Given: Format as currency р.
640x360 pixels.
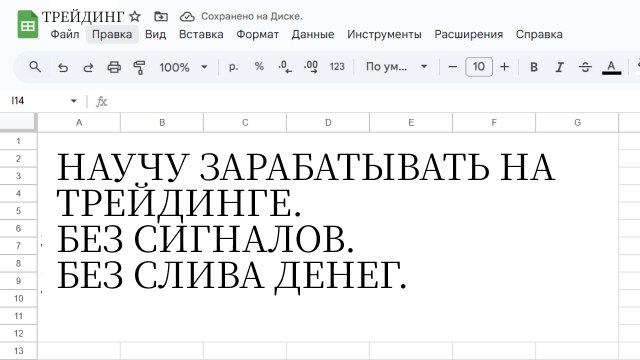Looking at the screenshot, I should click(233, 67).
